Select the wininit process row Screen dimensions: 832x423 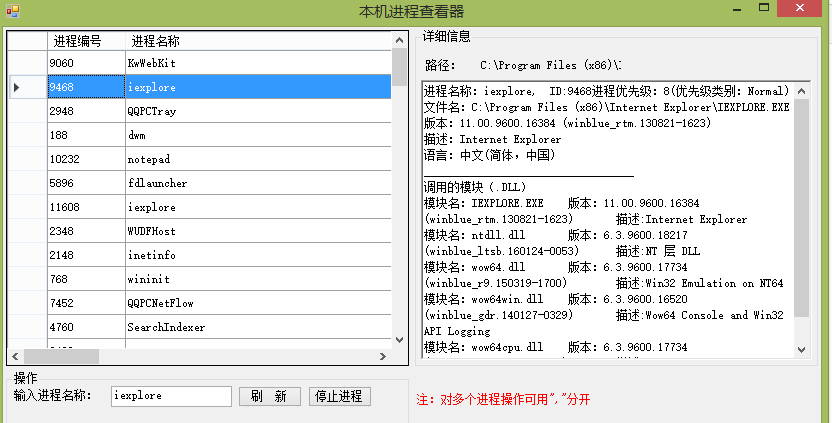tap(258, 279)
